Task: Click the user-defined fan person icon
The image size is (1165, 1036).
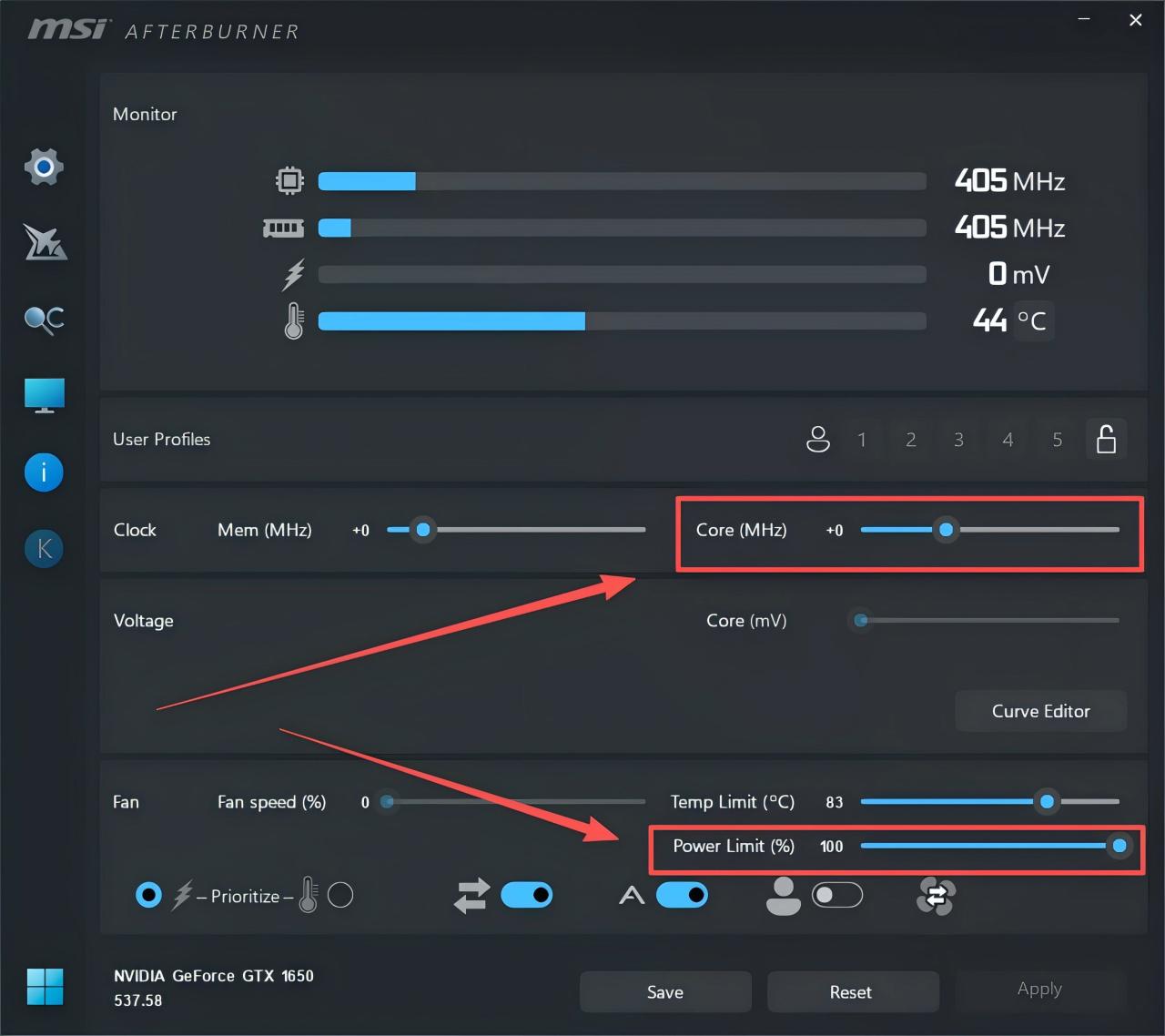Action: 783,896
